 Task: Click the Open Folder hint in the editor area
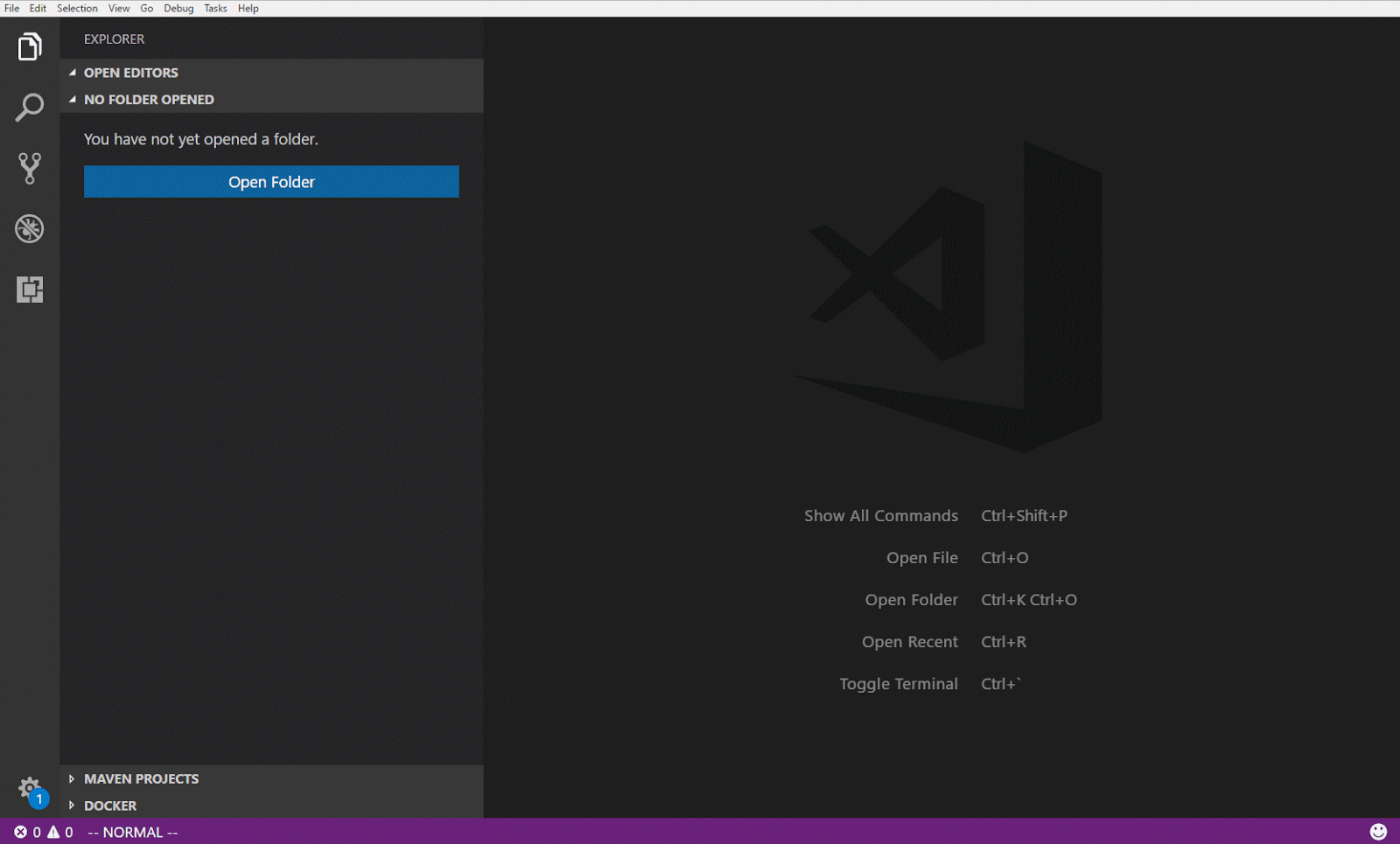(912, 600)
